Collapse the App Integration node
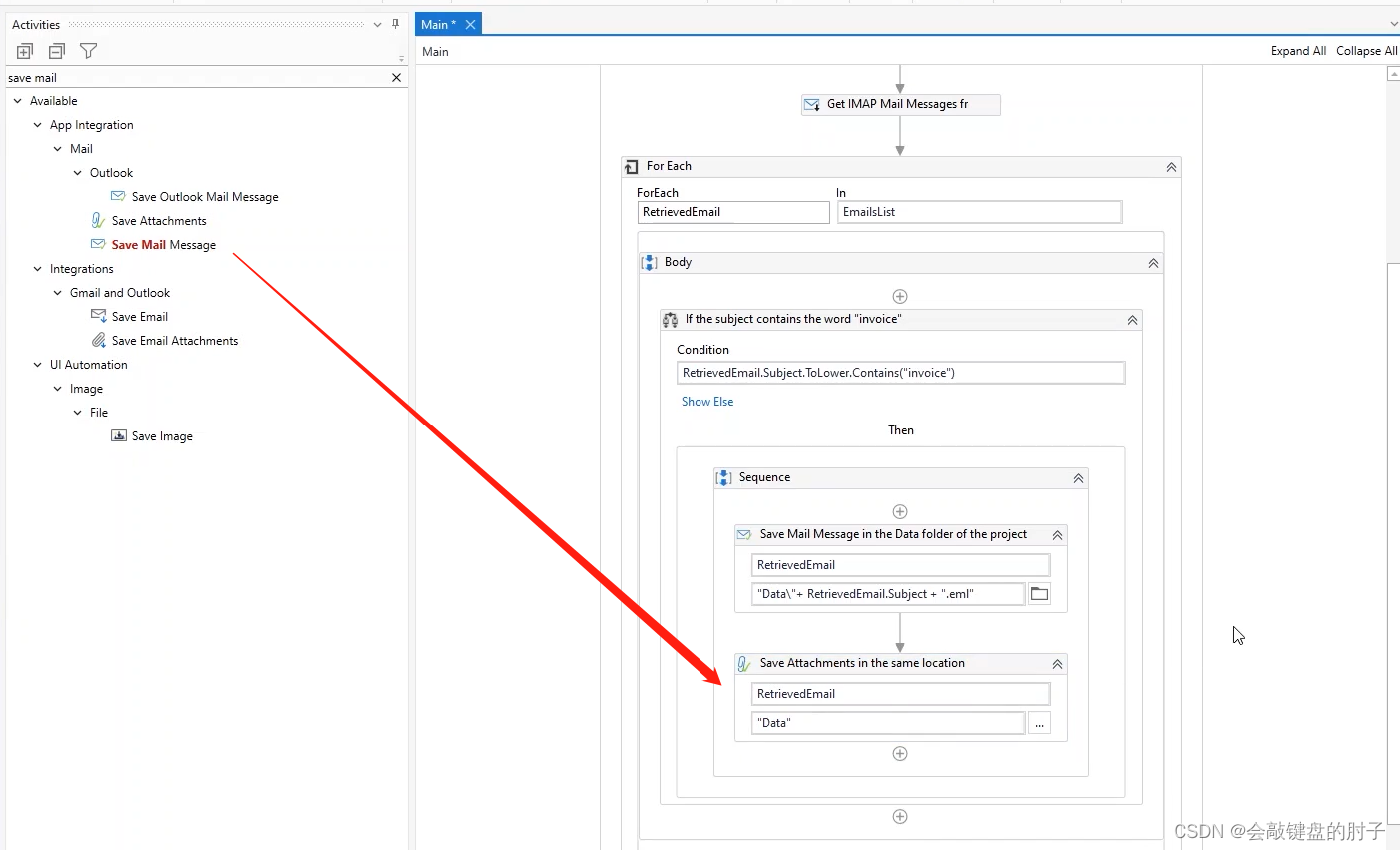This screenshot has height=850, width=1400. pos(38,125)
